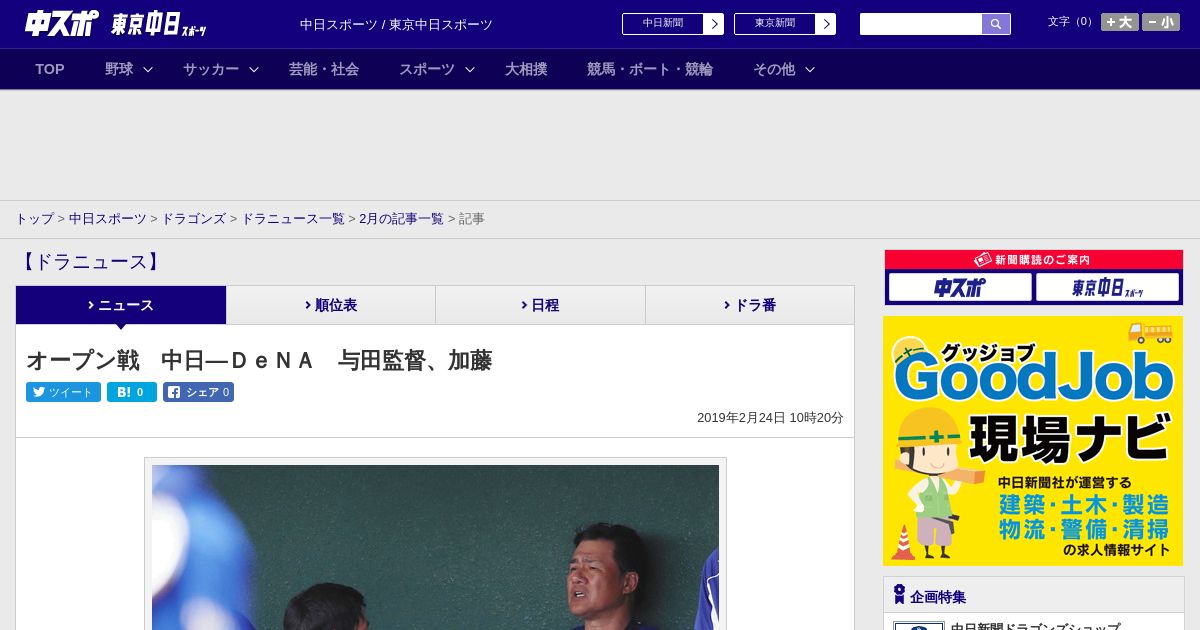
Task: Open the スポーツ navigation menu
Action: click(427, 69)
